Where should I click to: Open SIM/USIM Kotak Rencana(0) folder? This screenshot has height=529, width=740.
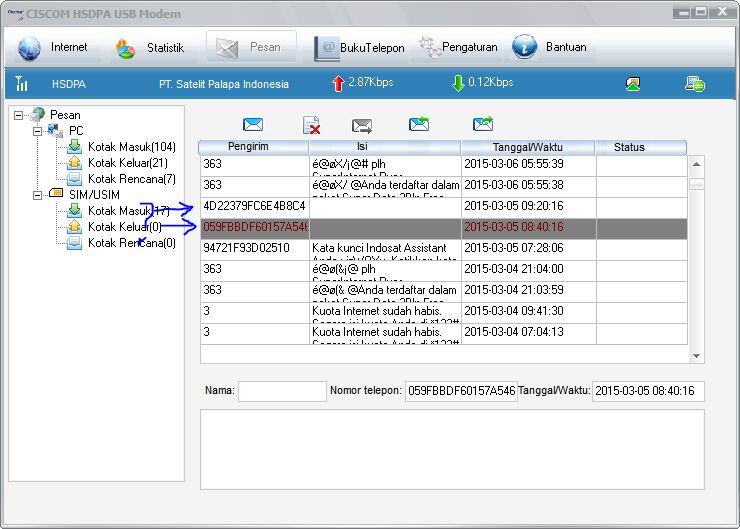[x=132, y=243]
